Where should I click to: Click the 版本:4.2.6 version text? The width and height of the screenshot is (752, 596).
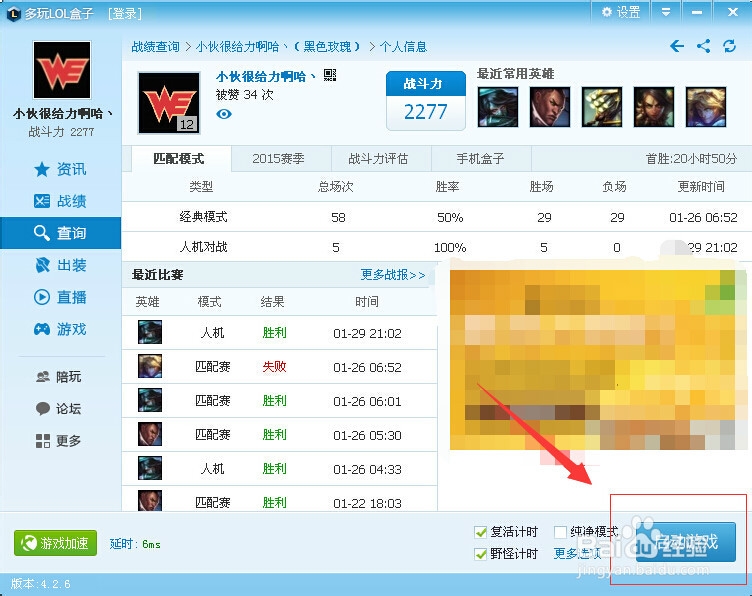[x=40, y=584]
